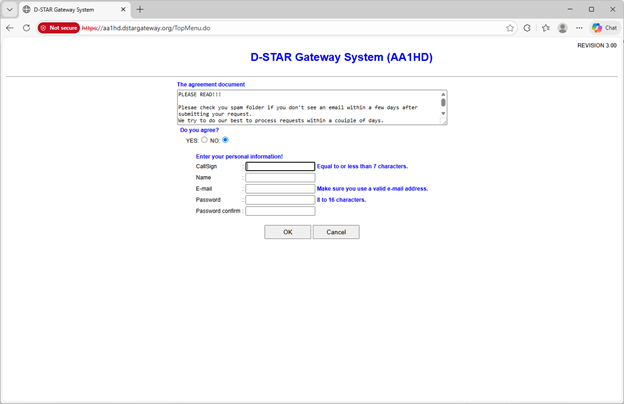
Task: Open browser Settings and more menu
Action: tap(580, 28)
